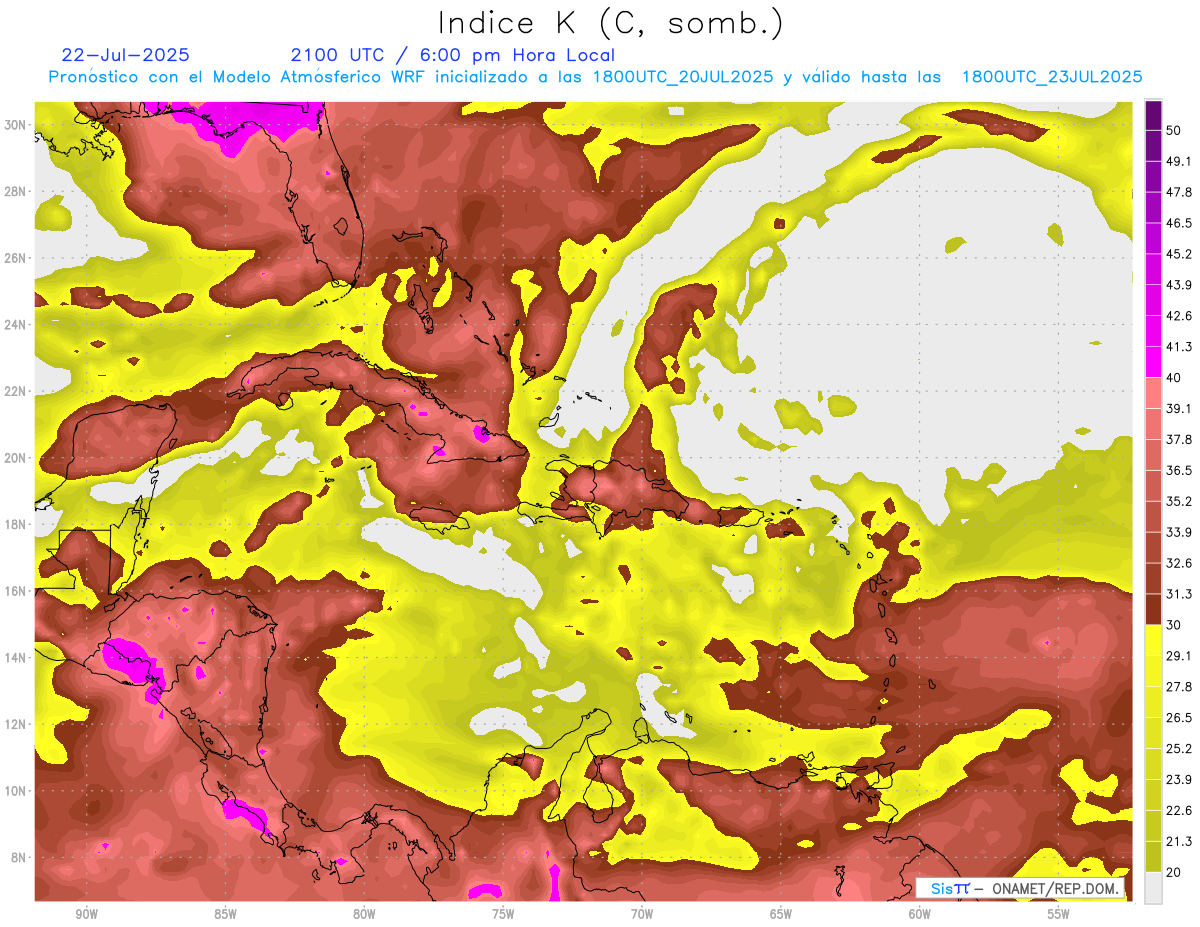
Task: Click the '70W' longitude label
Action: pos(642,915)
